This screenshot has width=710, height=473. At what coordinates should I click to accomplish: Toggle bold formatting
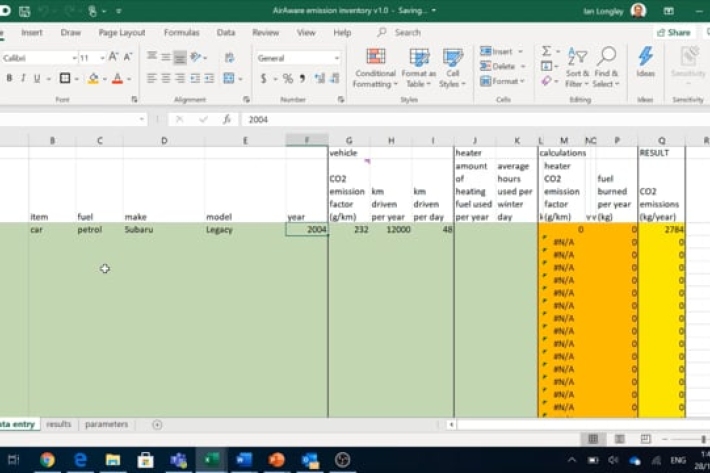(9, 78)
